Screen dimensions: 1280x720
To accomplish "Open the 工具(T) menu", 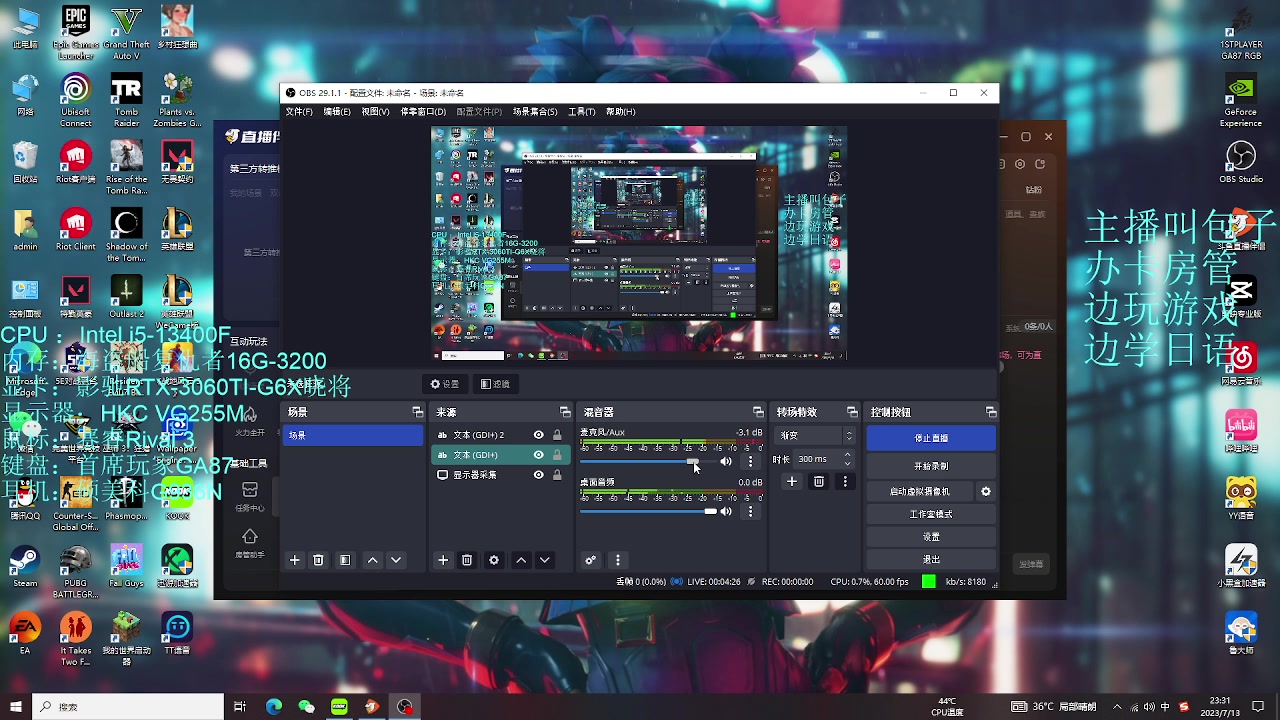I will (581, 112).
